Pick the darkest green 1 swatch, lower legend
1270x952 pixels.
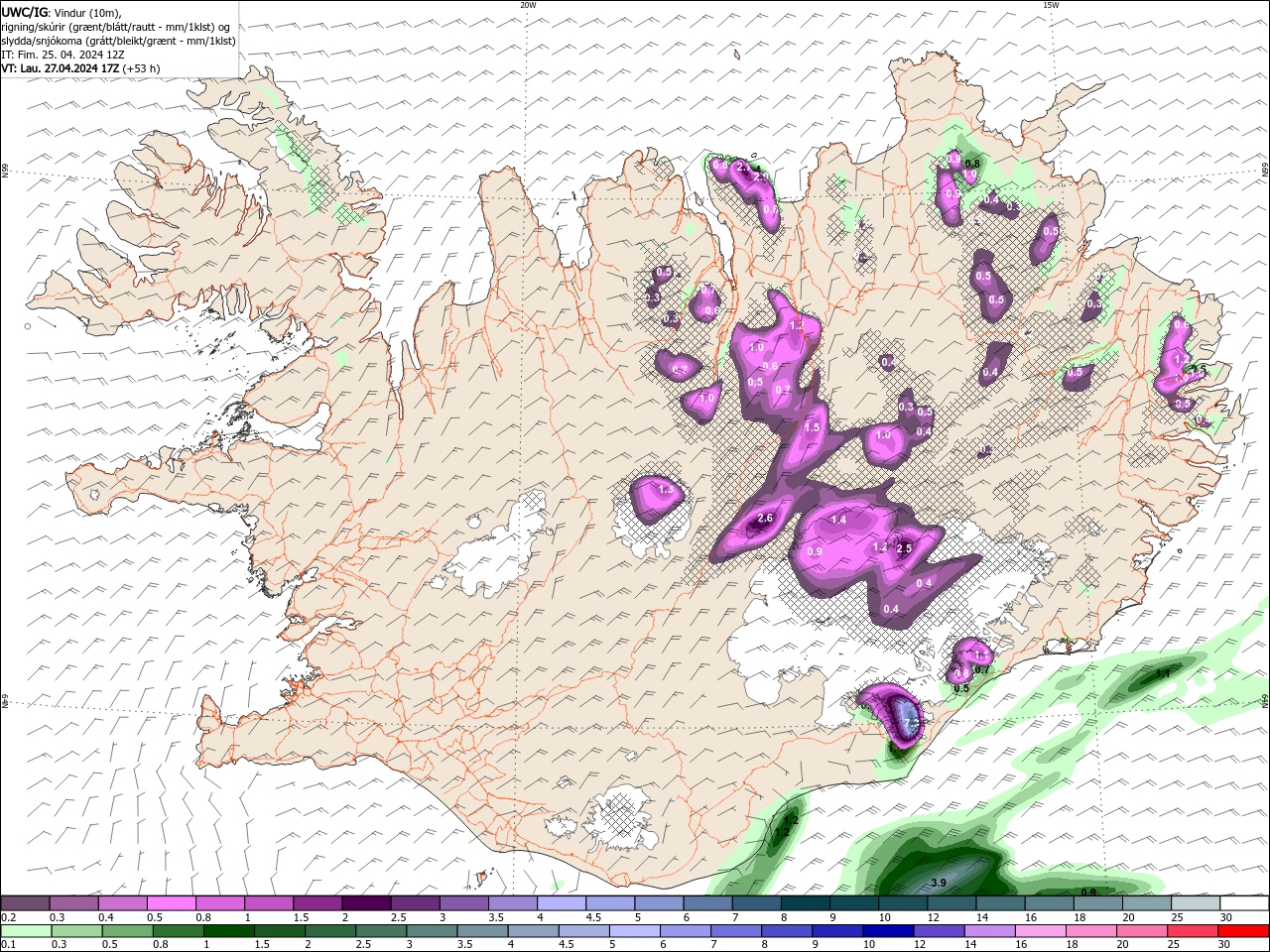coord(228,931)
